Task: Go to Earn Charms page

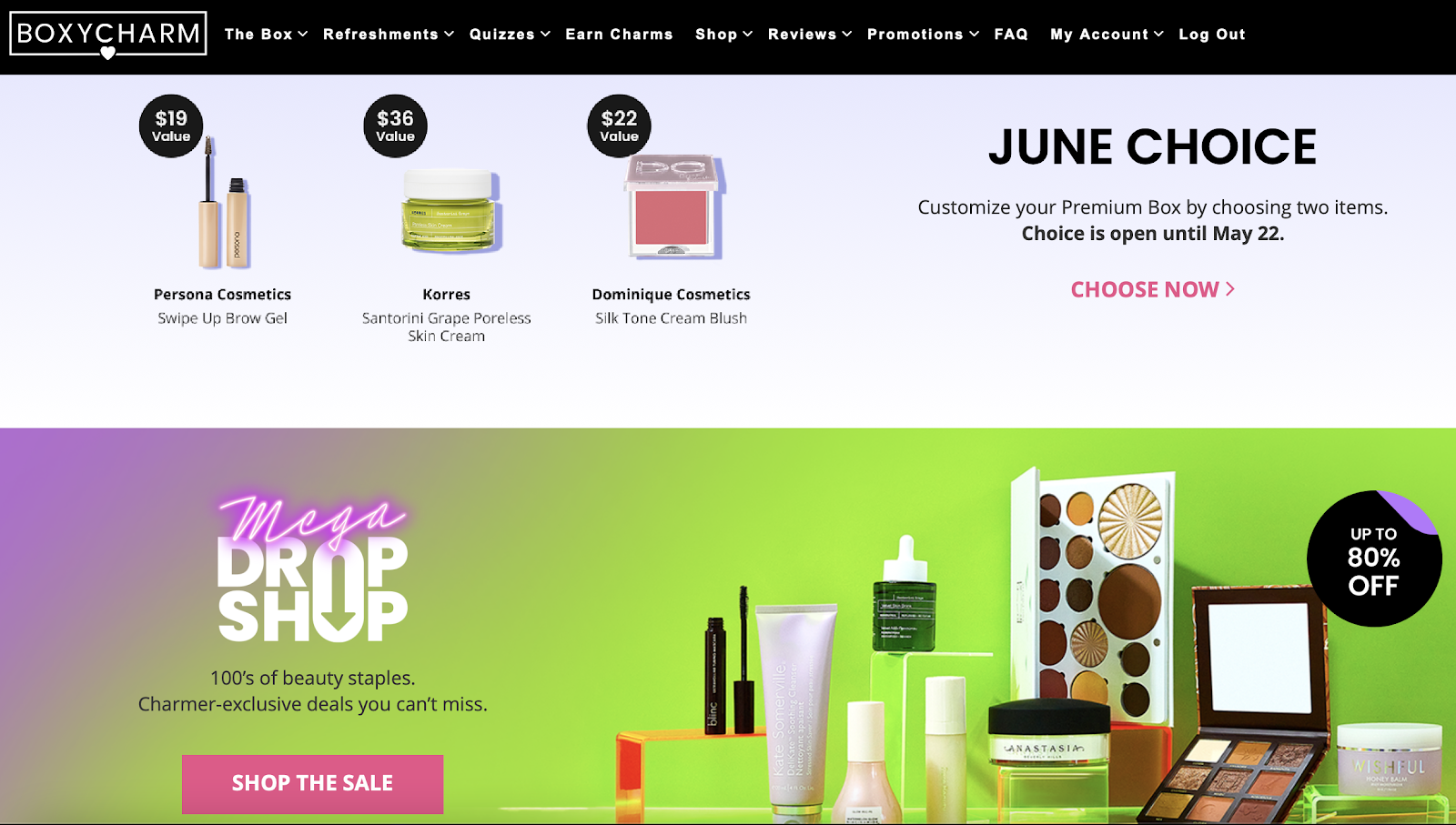Action: pyautogui.click(x=619, y=35)
